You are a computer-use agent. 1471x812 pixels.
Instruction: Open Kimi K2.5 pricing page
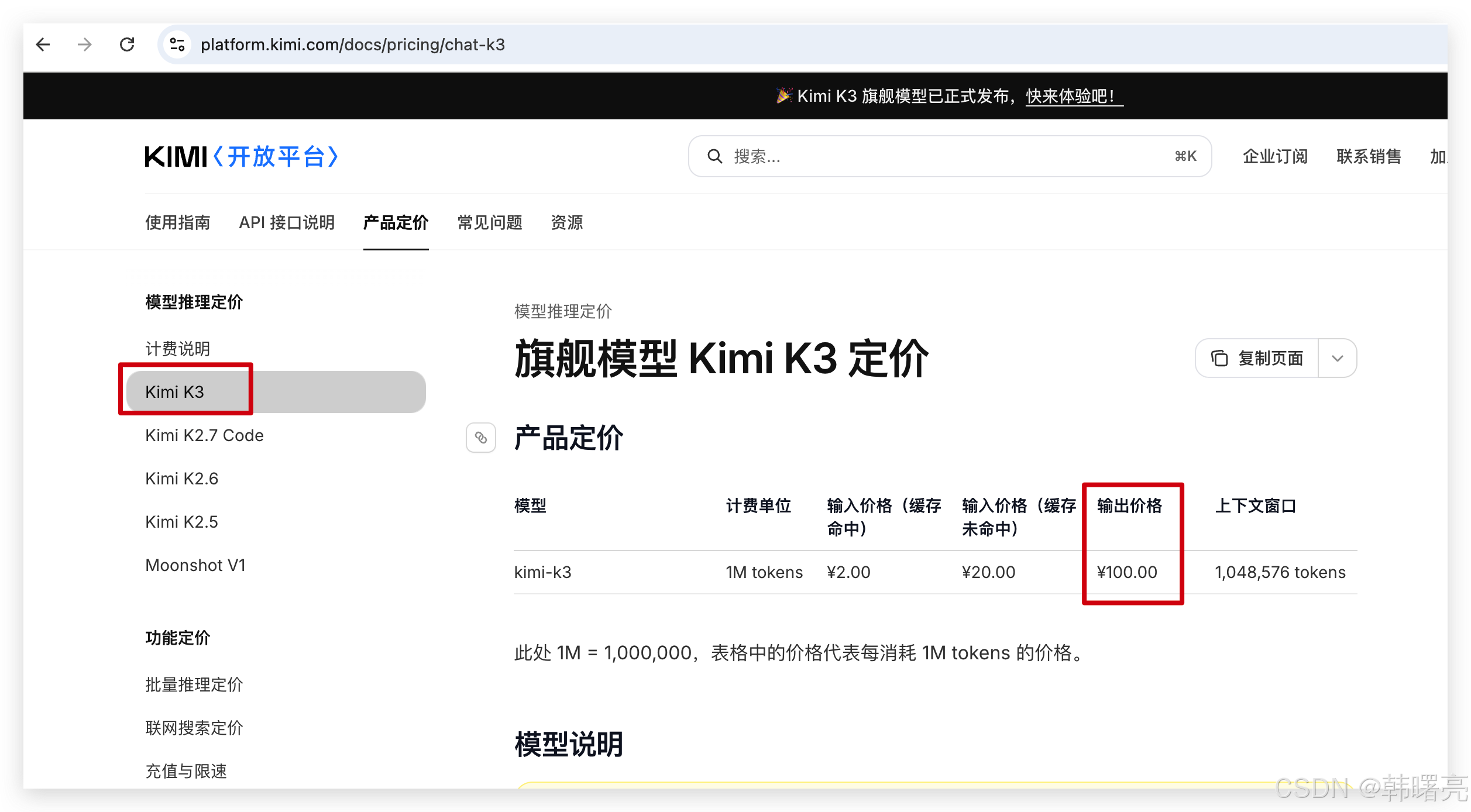181,522
